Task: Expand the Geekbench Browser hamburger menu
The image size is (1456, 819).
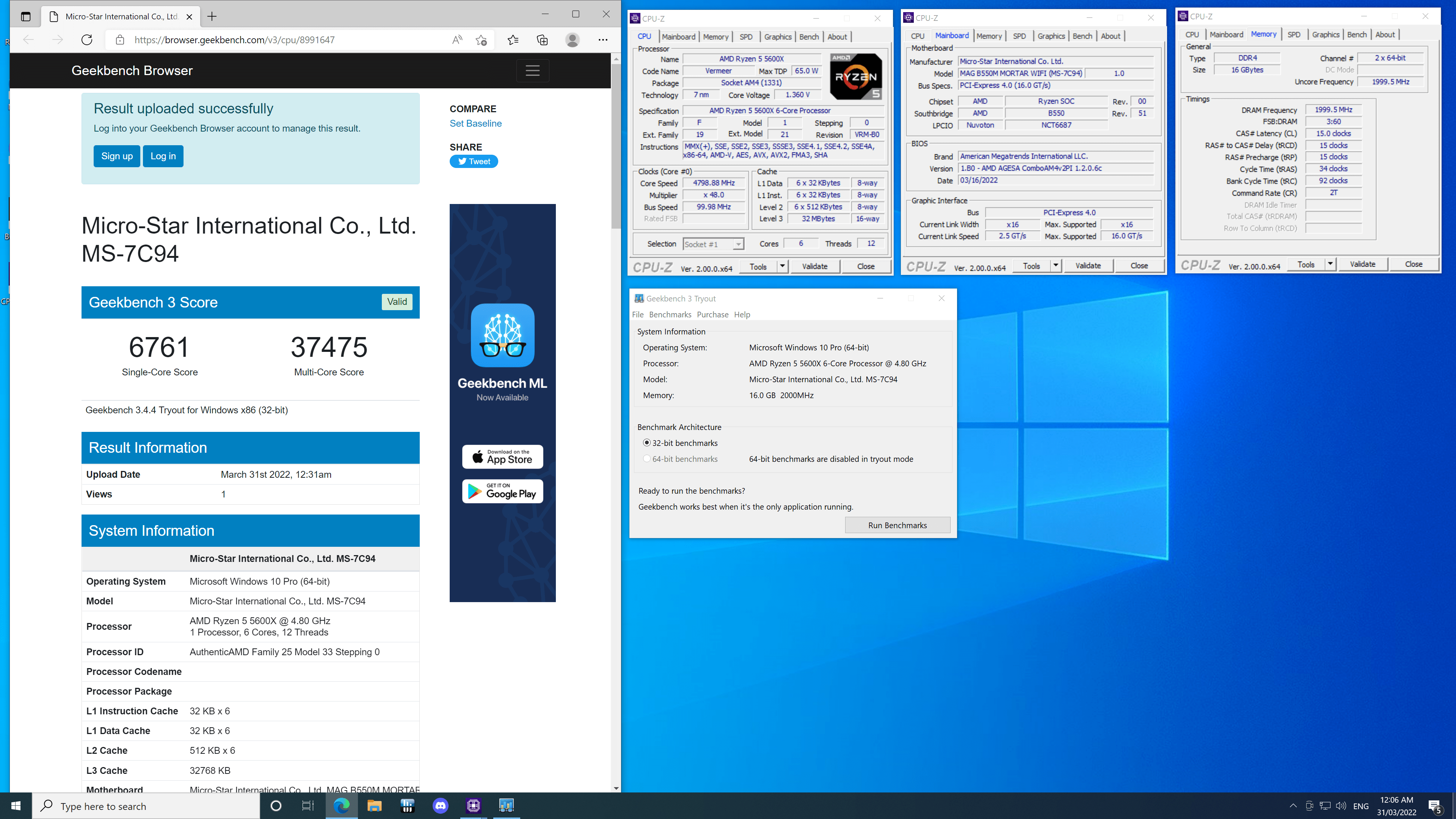Action: click(x=532, y=71)
